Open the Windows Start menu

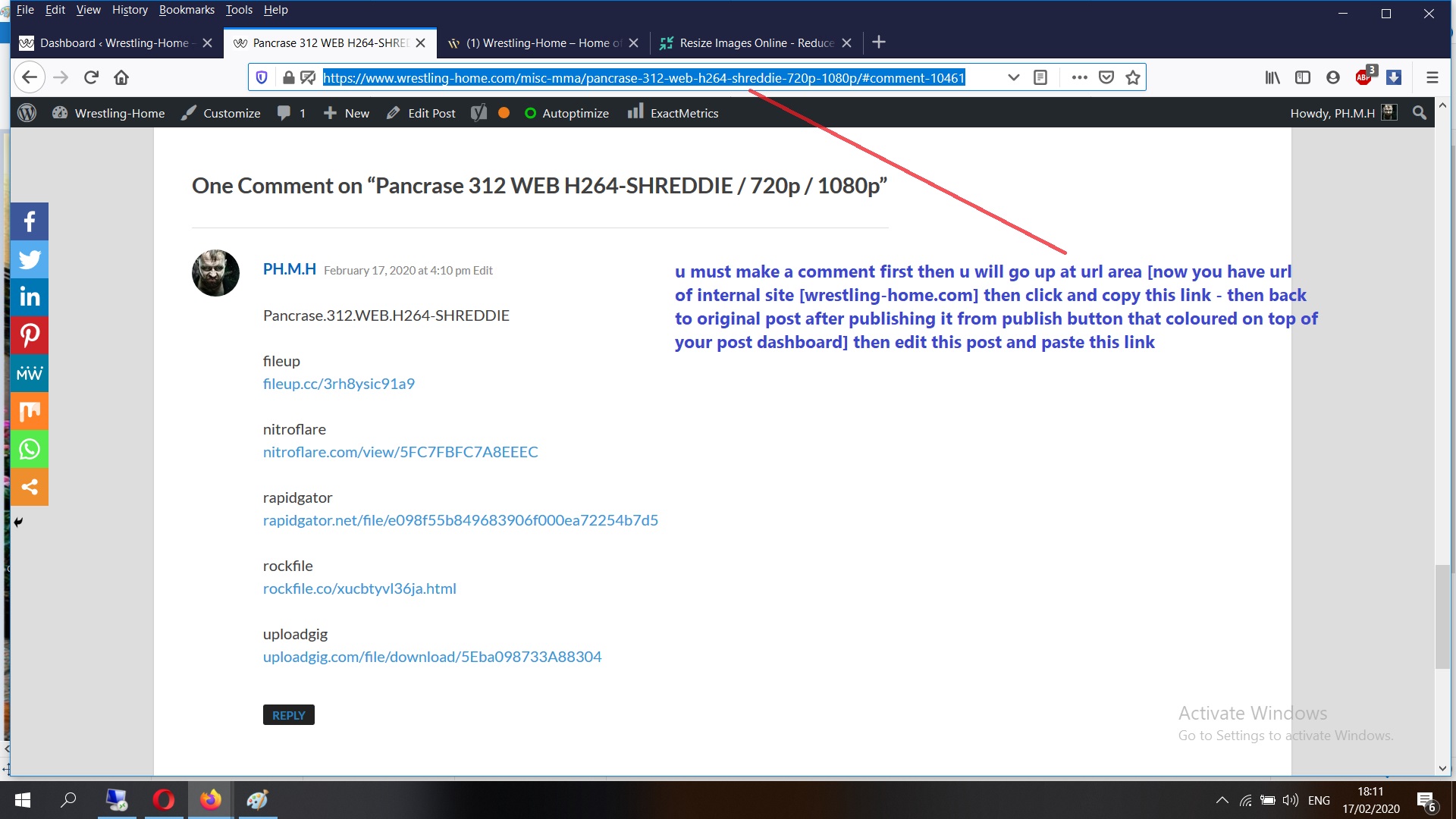coord(23,800)
